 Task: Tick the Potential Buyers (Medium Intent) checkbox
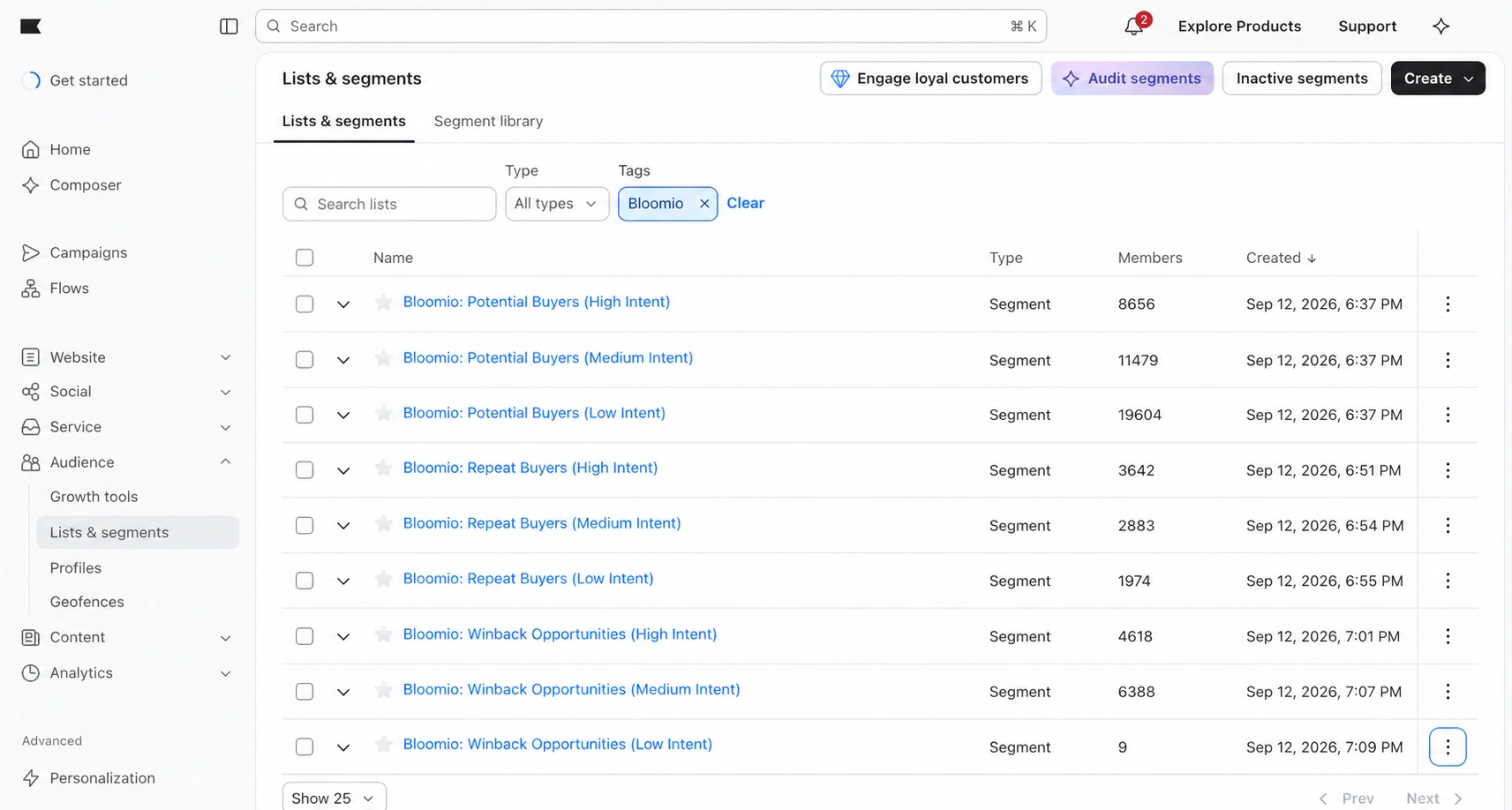[305, 360]
